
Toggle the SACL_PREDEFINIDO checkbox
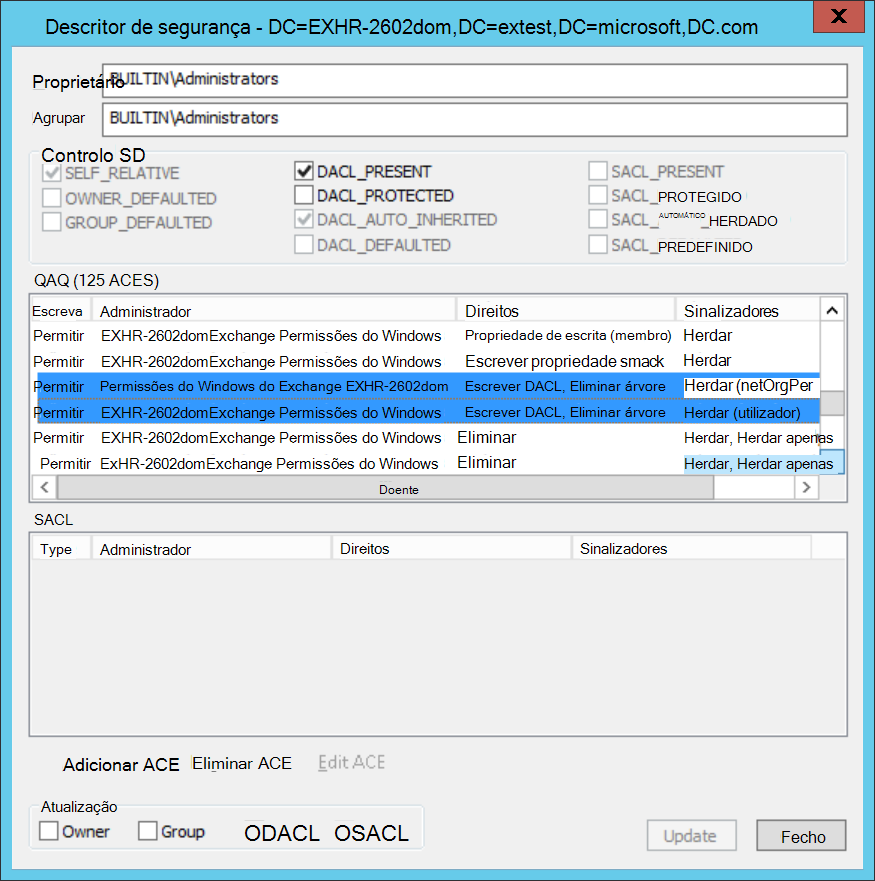[x=598, y=244]
